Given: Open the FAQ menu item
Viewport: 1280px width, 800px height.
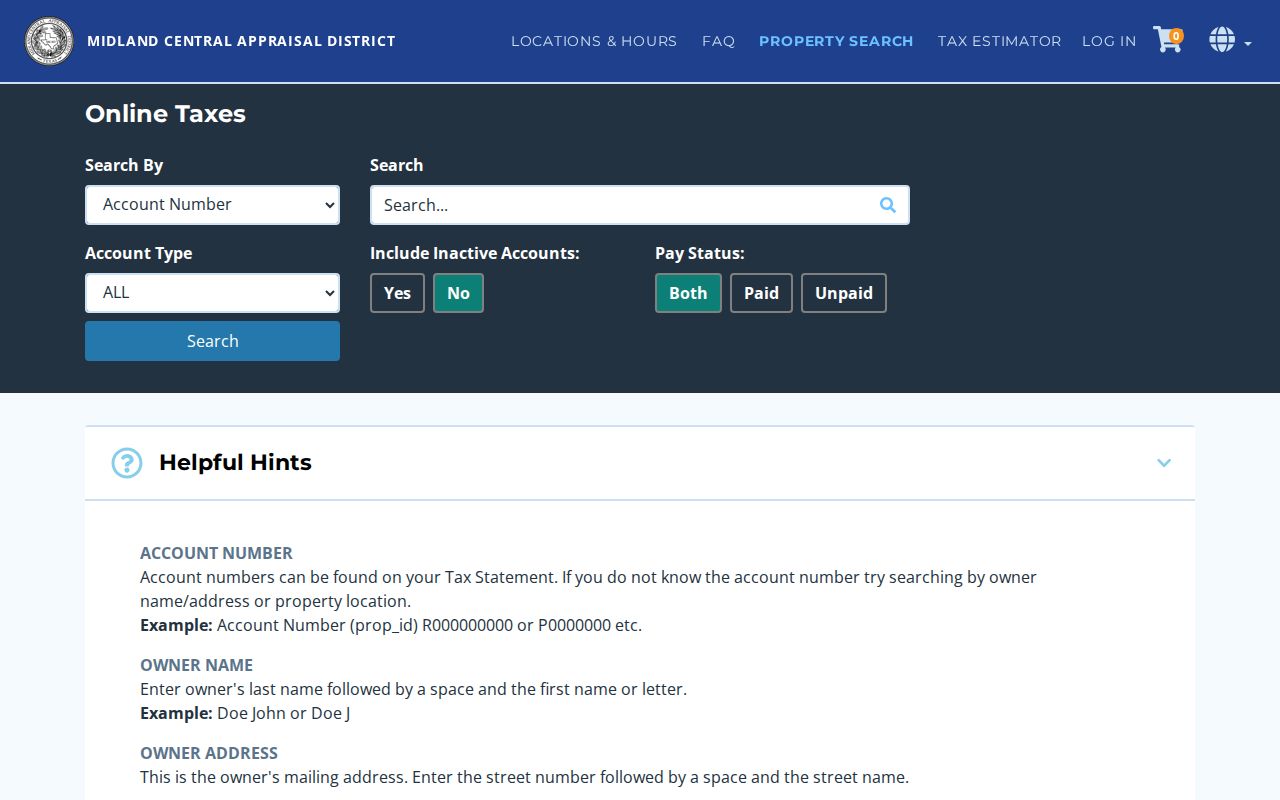Looking at the screenshot, I should pos(718,41).
